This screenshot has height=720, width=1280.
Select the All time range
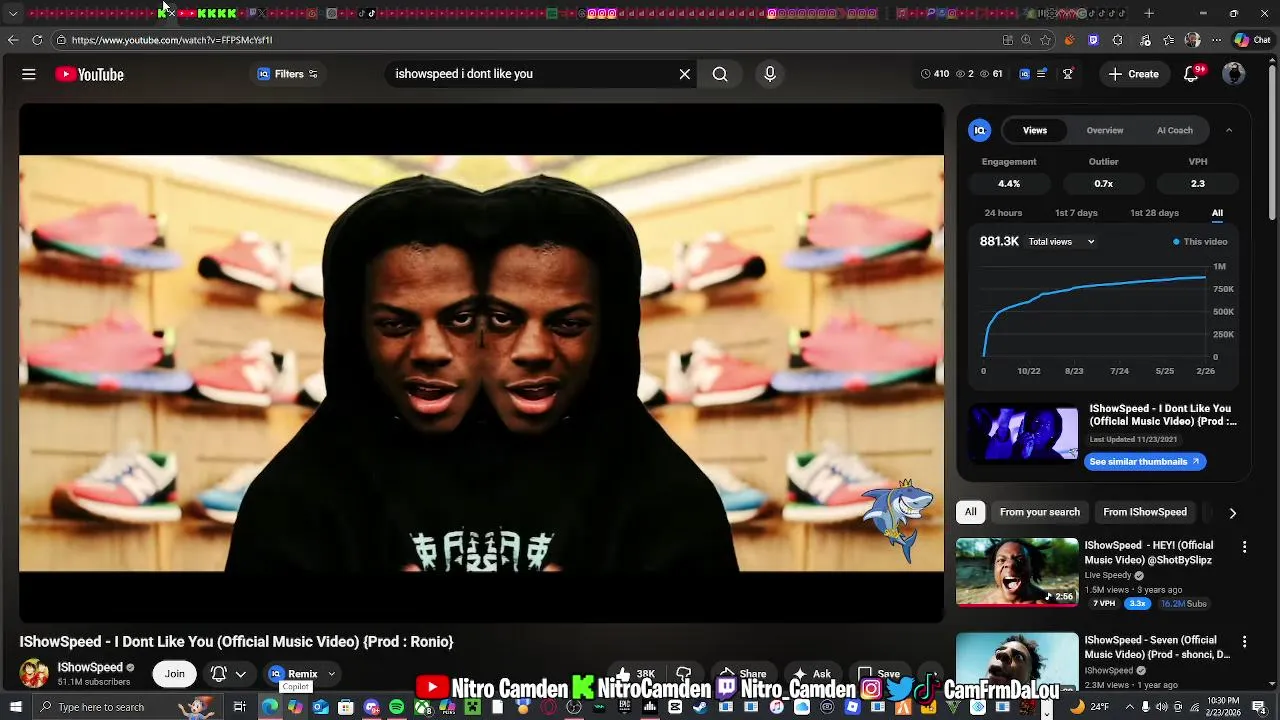click(1217, 213)
